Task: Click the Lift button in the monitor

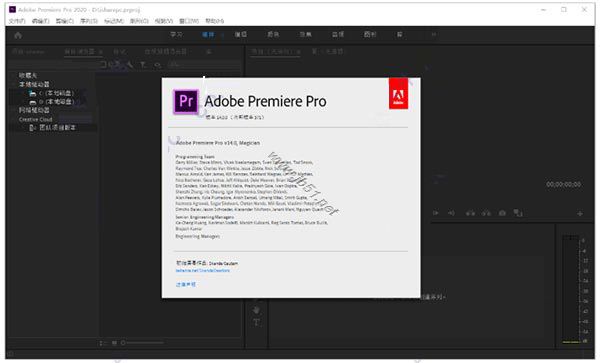Action: point(470,213)
